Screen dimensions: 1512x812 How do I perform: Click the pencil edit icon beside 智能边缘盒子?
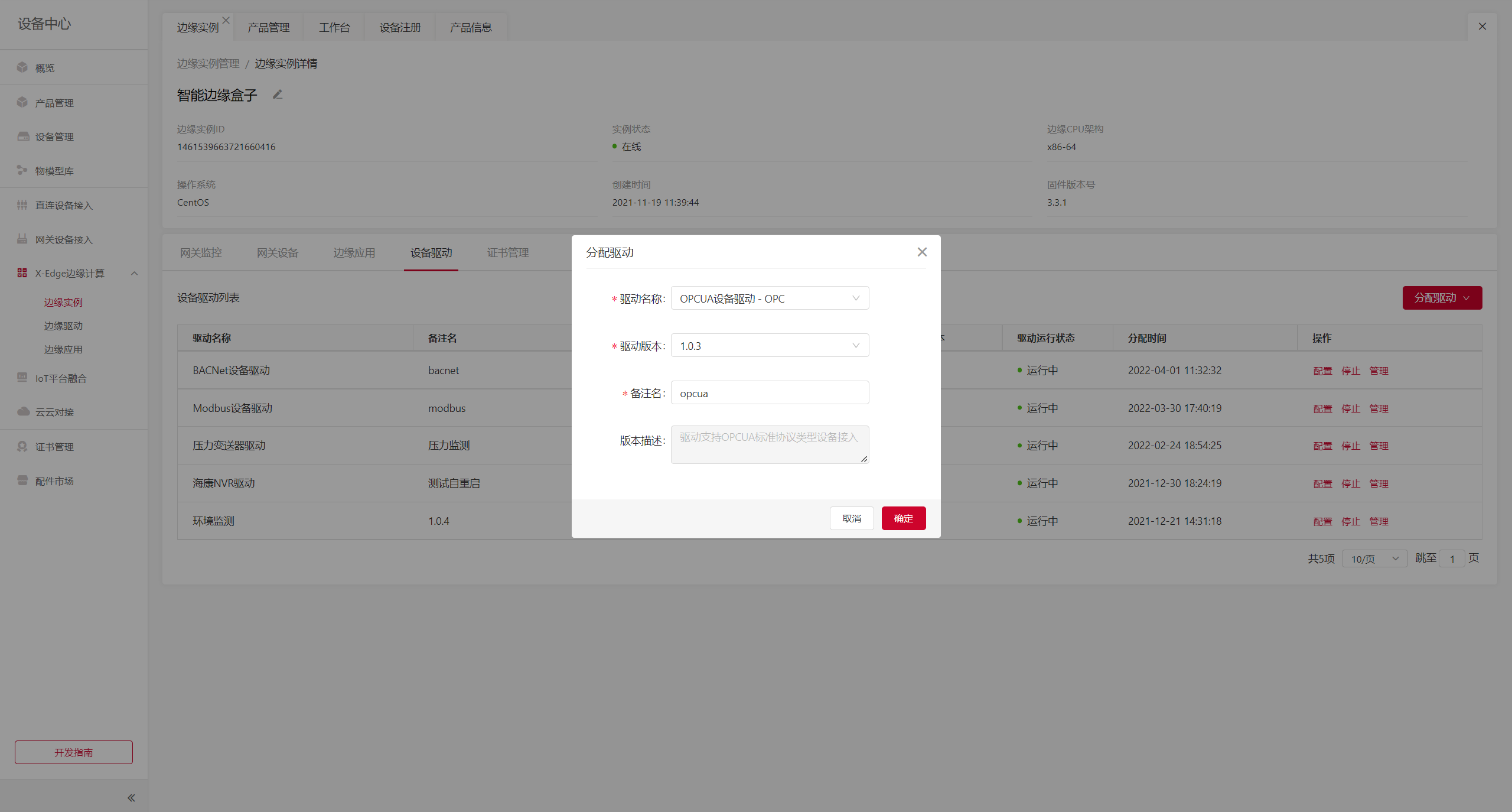[x=278, y=95]
